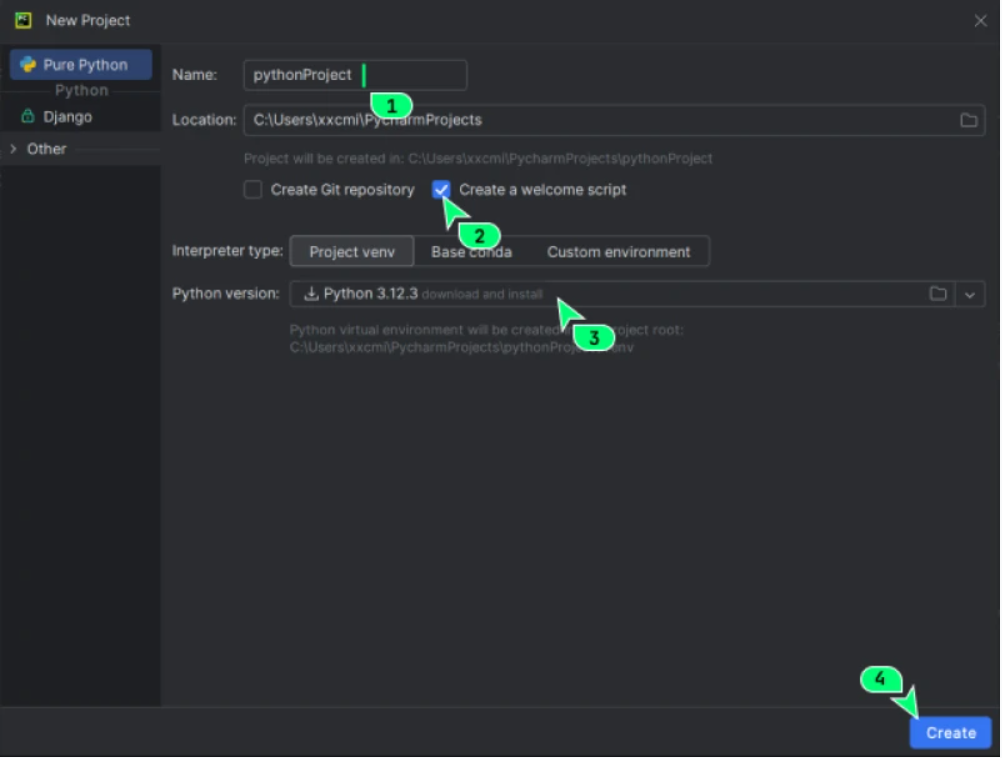Image resolution: width=1002 pixels, height=758 pixels.
Task: Enable Create Git repository checkbox
Action: 253,190
